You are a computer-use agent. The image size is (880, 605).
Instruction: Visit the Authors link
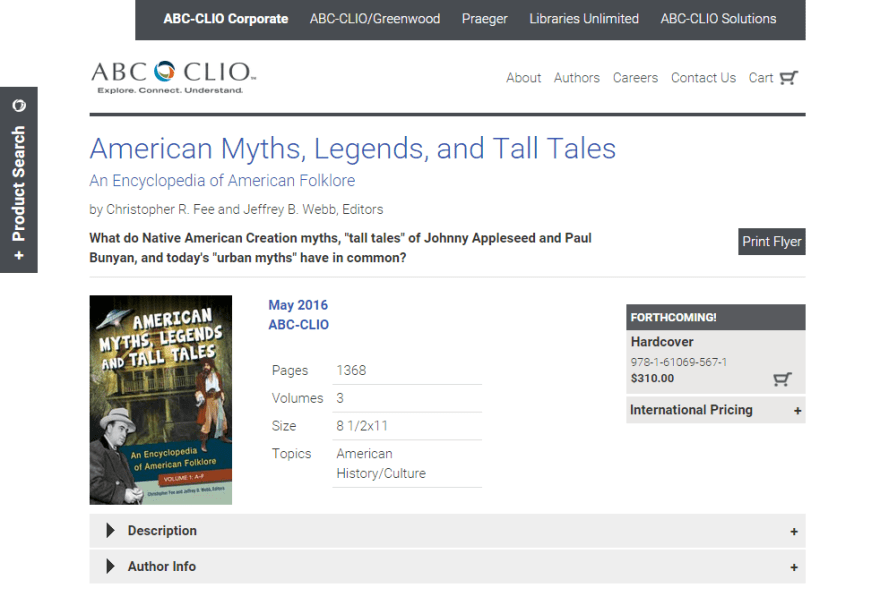click(577, 78)
